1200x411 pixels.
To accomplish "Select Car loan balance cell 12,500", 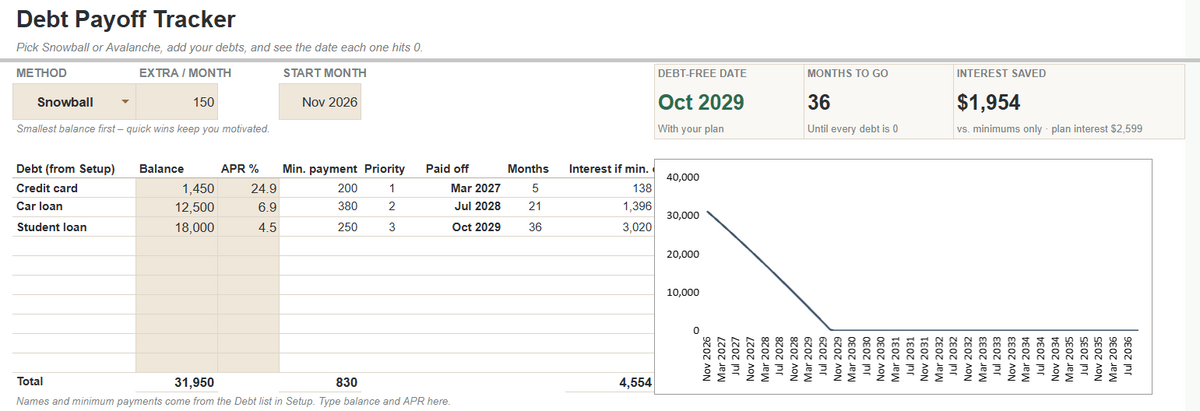I will point(175,206).
